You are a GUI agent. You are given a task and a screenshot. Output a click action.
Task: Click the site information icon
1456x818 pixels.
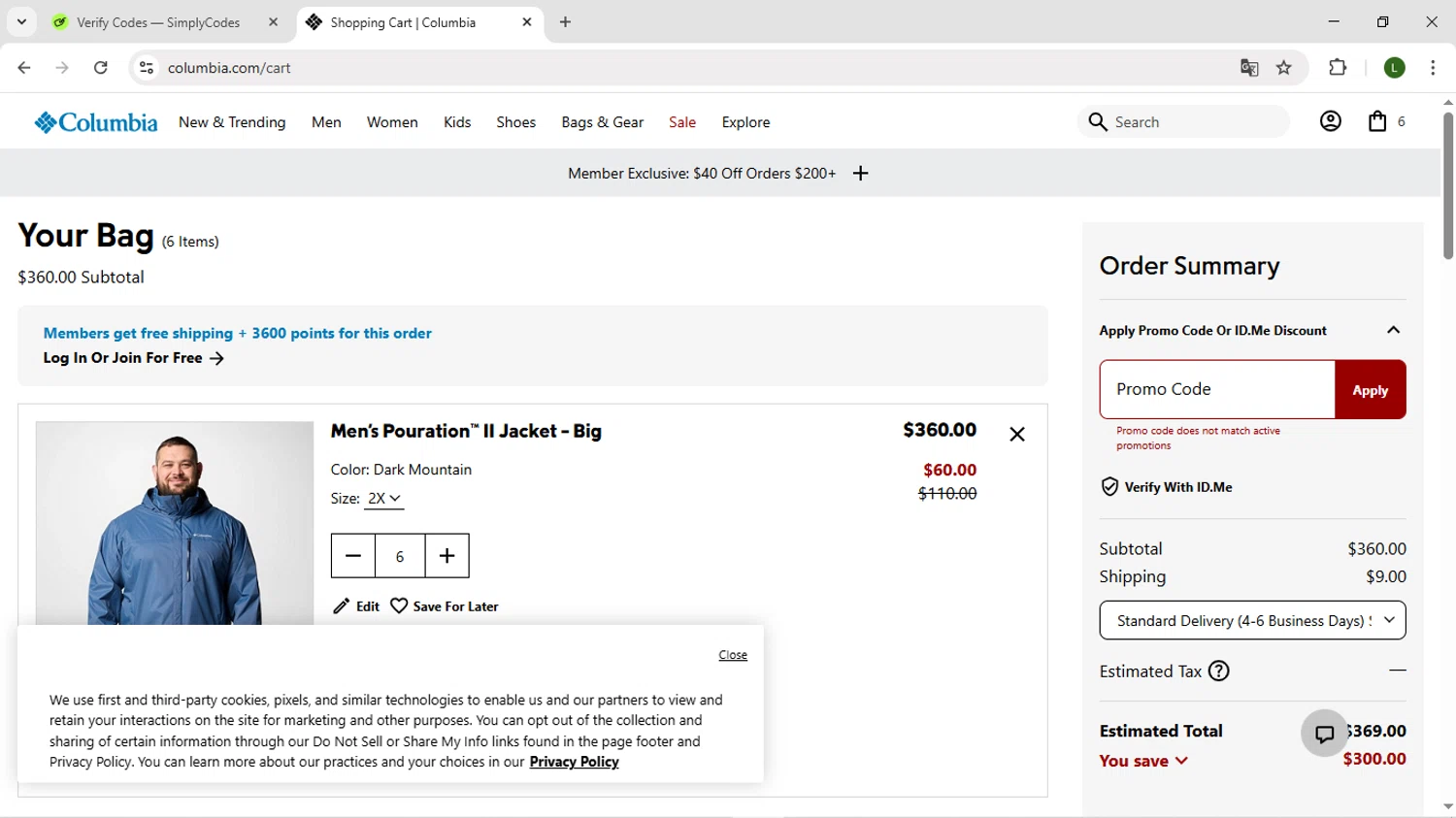tap(147, 68)
